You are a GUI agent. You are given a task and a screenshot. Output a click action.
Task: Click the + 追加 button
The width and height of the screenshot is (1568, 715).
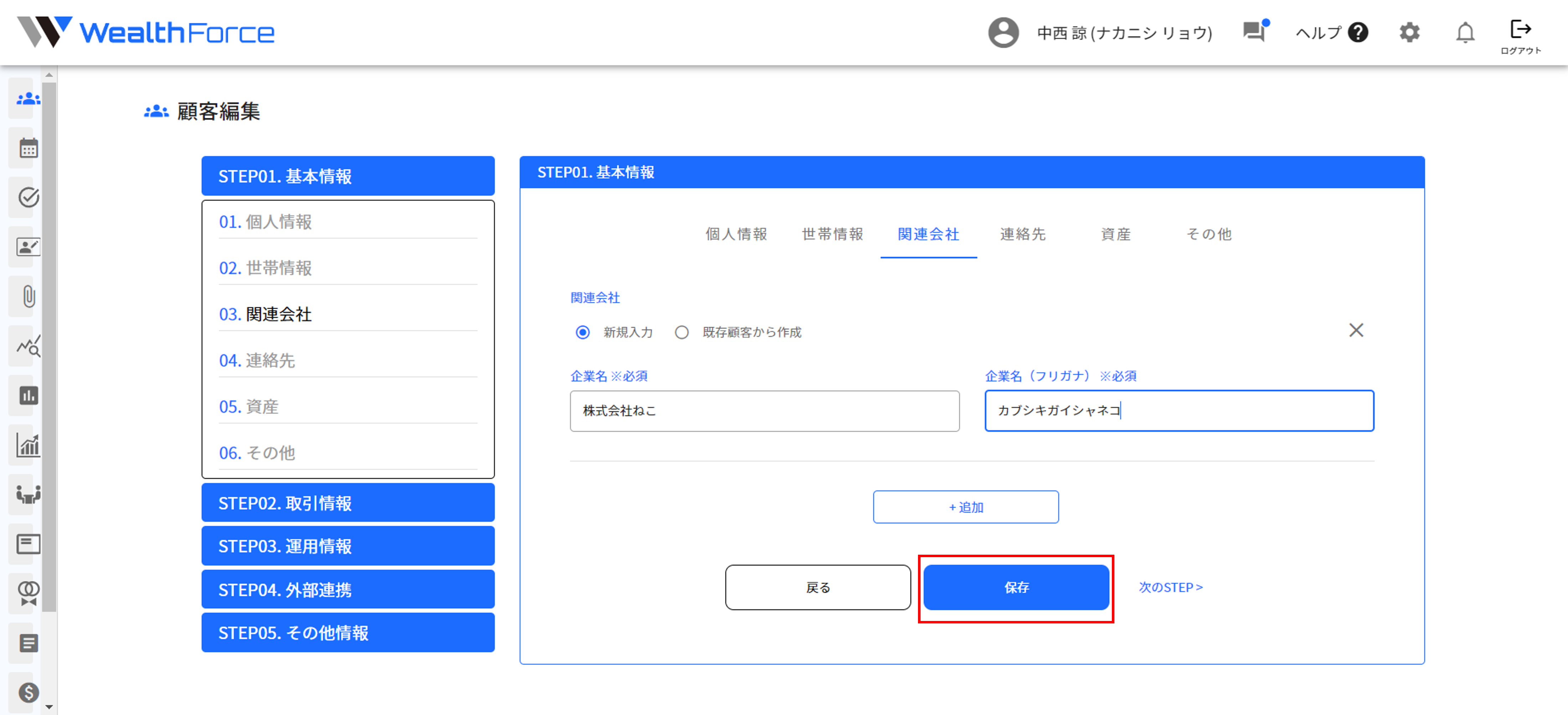click(x=965, y=507)
